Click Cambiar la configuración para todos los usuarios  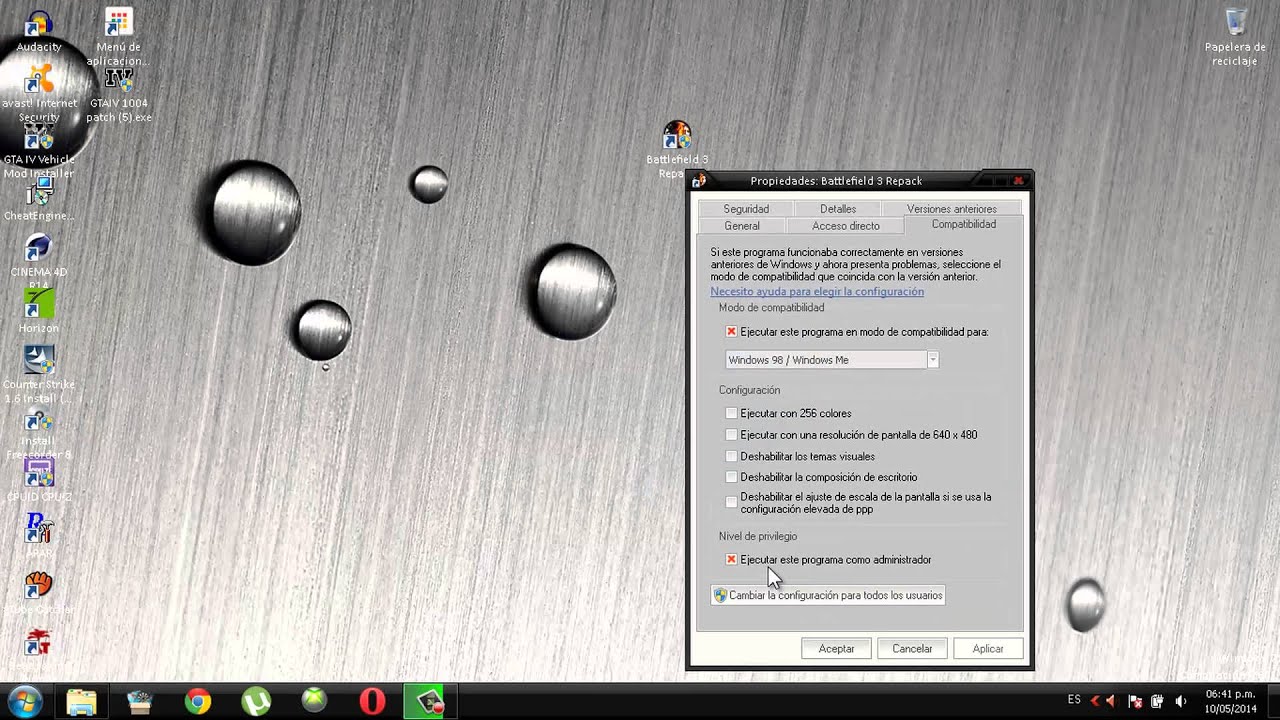pyautogui.click(x=827, y=595)
